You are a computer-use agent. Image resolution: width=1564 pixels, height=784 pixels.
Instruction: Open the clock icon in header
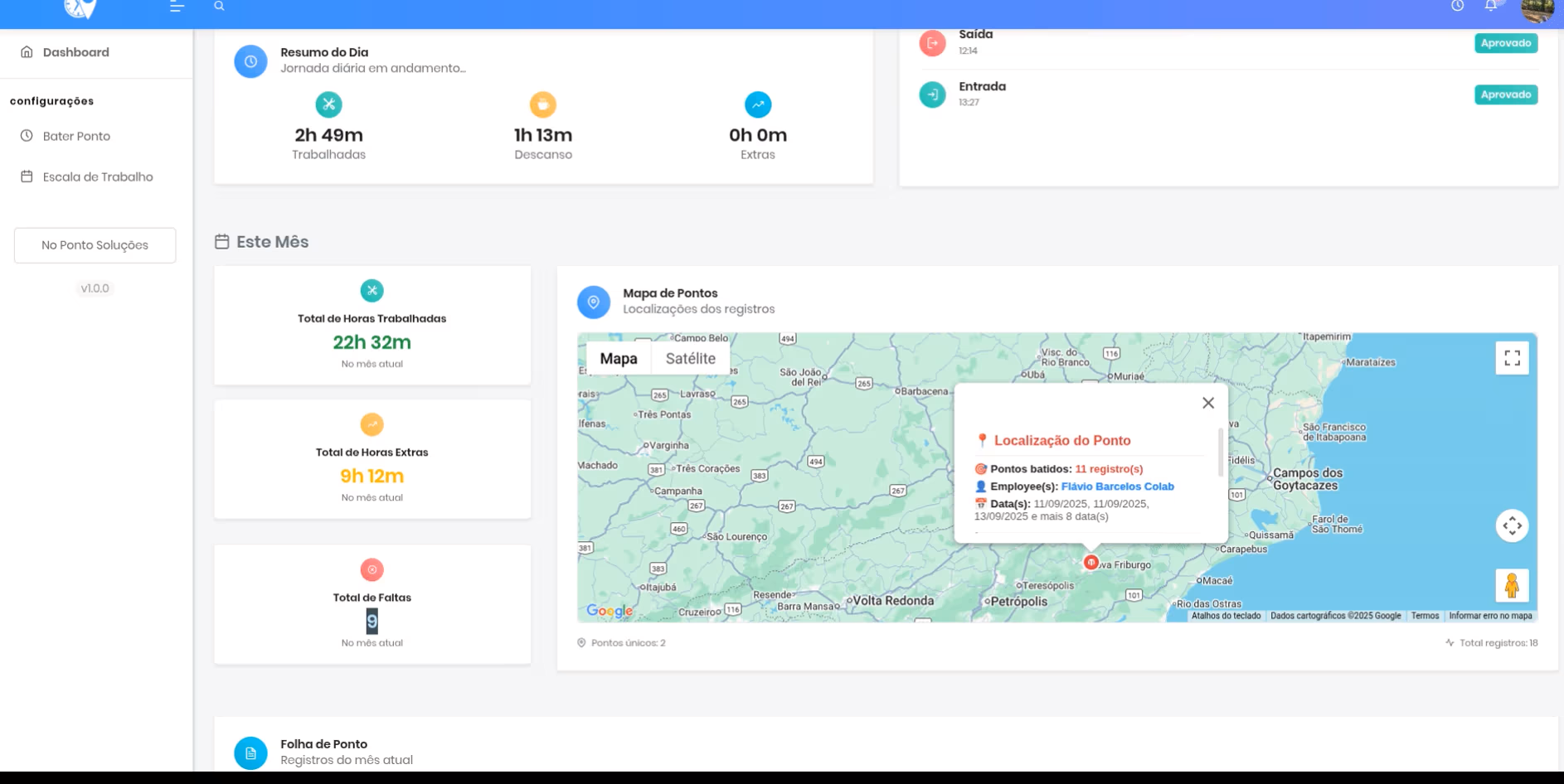(1457, 6)
